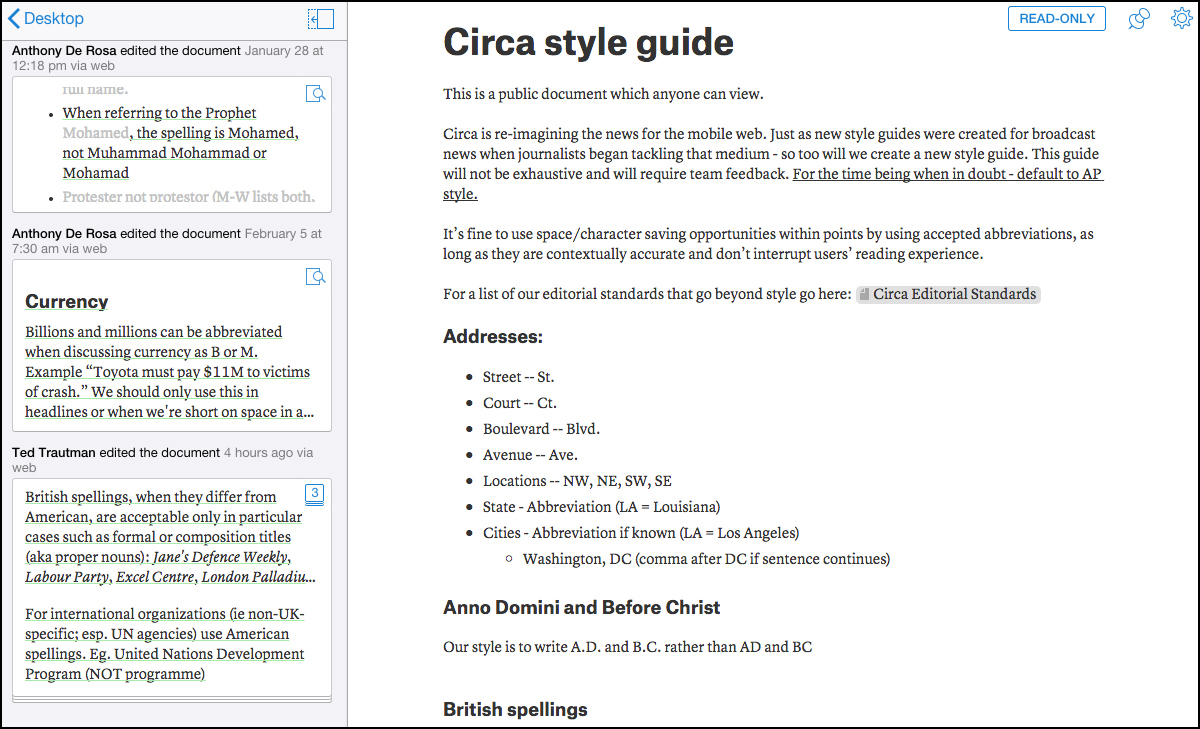Image resolution: width=1200 pixels, height=729 pixels.
Task: Click Ted Trautman author name
Action: click(54, 452)
